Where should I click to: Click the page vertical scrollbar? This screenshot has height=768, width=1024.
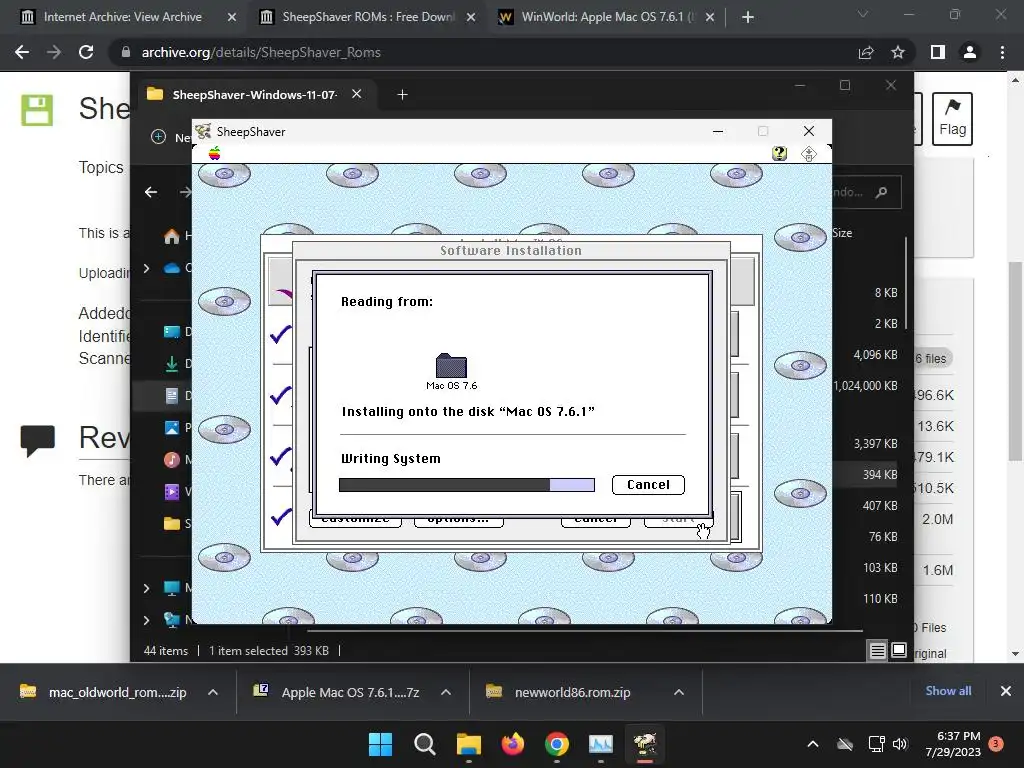click(1015, 360)
